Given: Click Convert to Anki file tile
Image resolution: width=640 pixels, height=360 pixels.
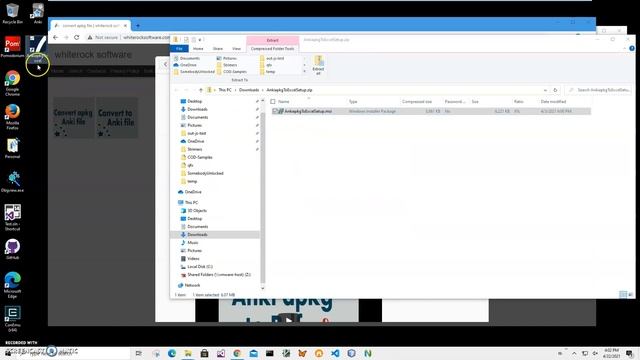Looking at the screenshot, I should (x=117, y=118).
